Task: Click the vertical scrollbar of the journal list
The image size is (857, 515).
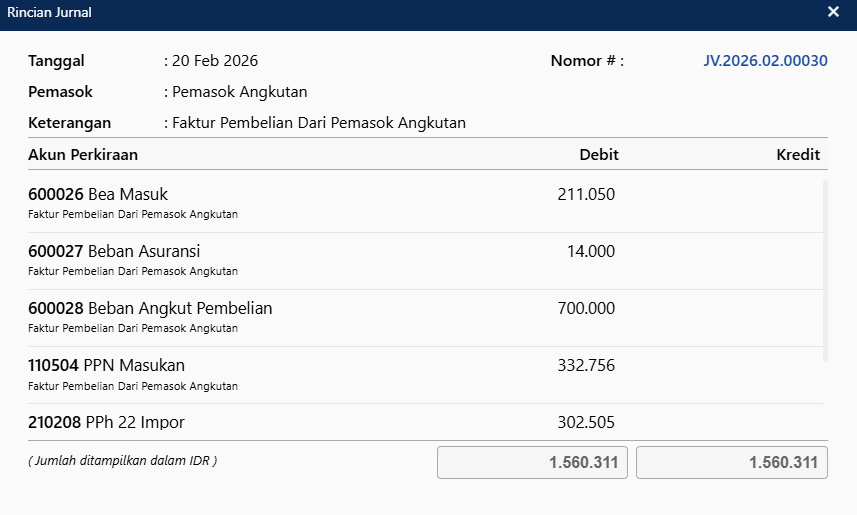Action: (x=825, y=270)
